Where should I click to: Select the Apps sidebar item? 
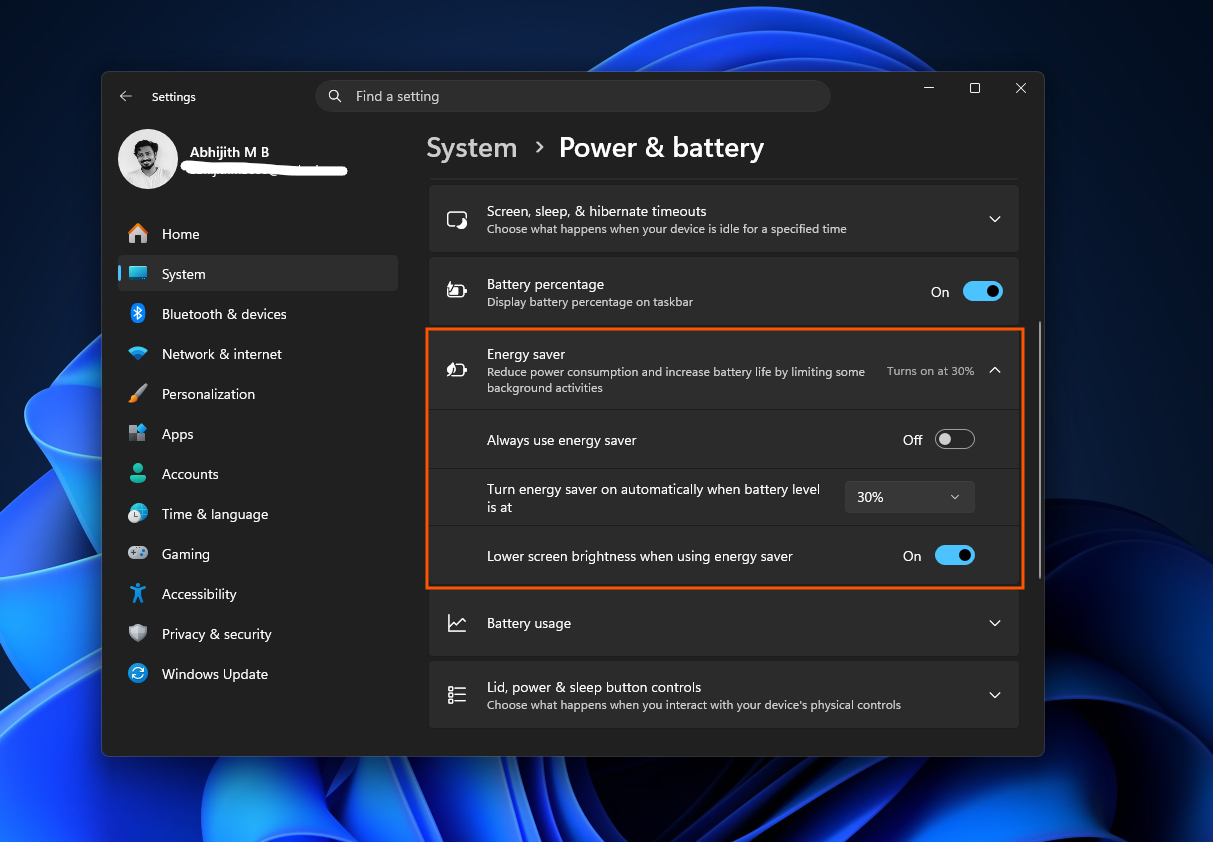click(258, 434)
